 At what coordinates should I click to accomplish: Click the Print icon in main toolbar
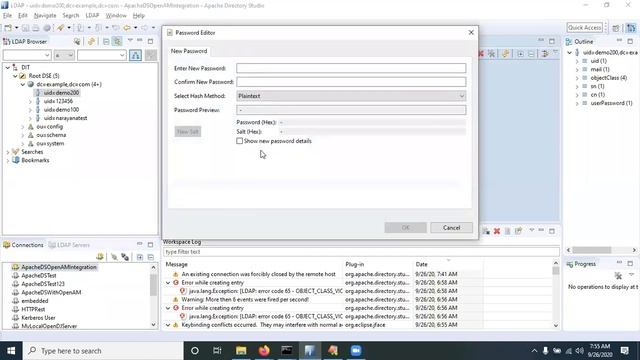point(36,28)
